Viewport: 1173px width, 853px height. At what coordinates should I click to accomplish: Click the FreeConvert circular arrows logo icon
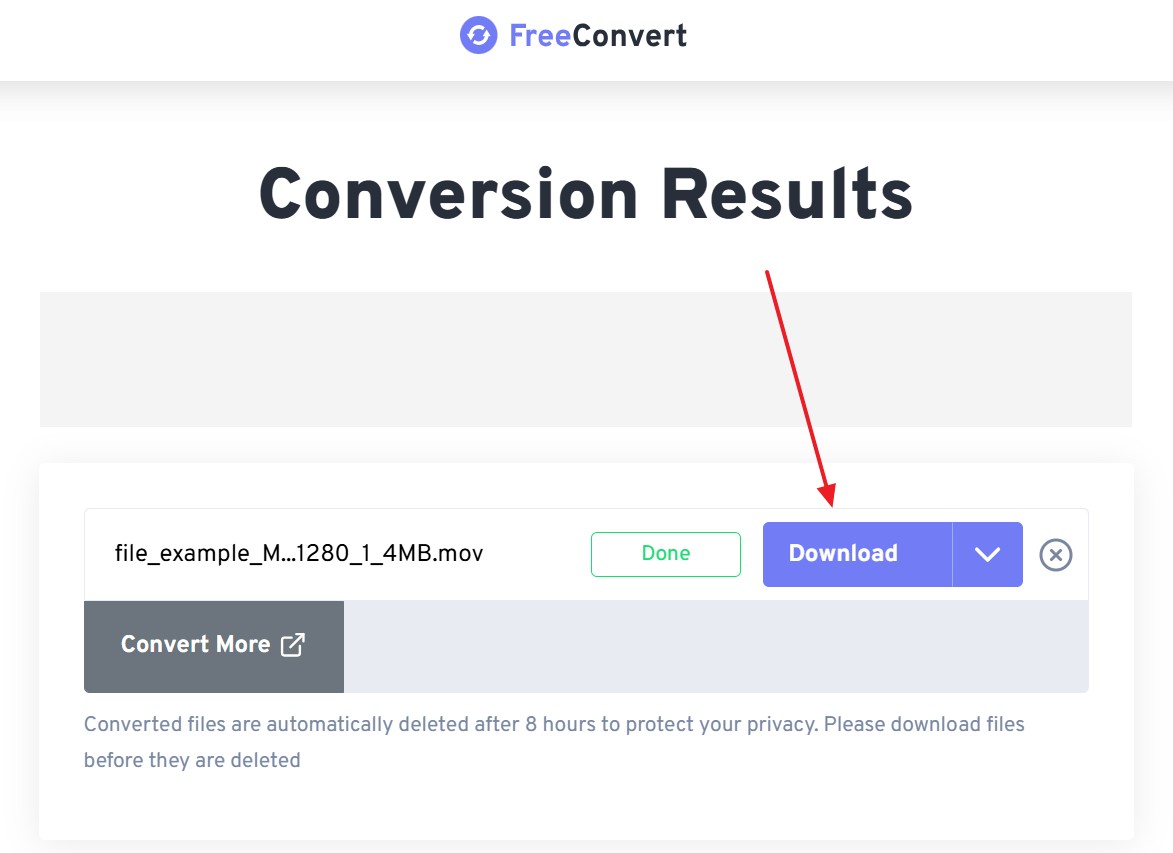(478, 34)
